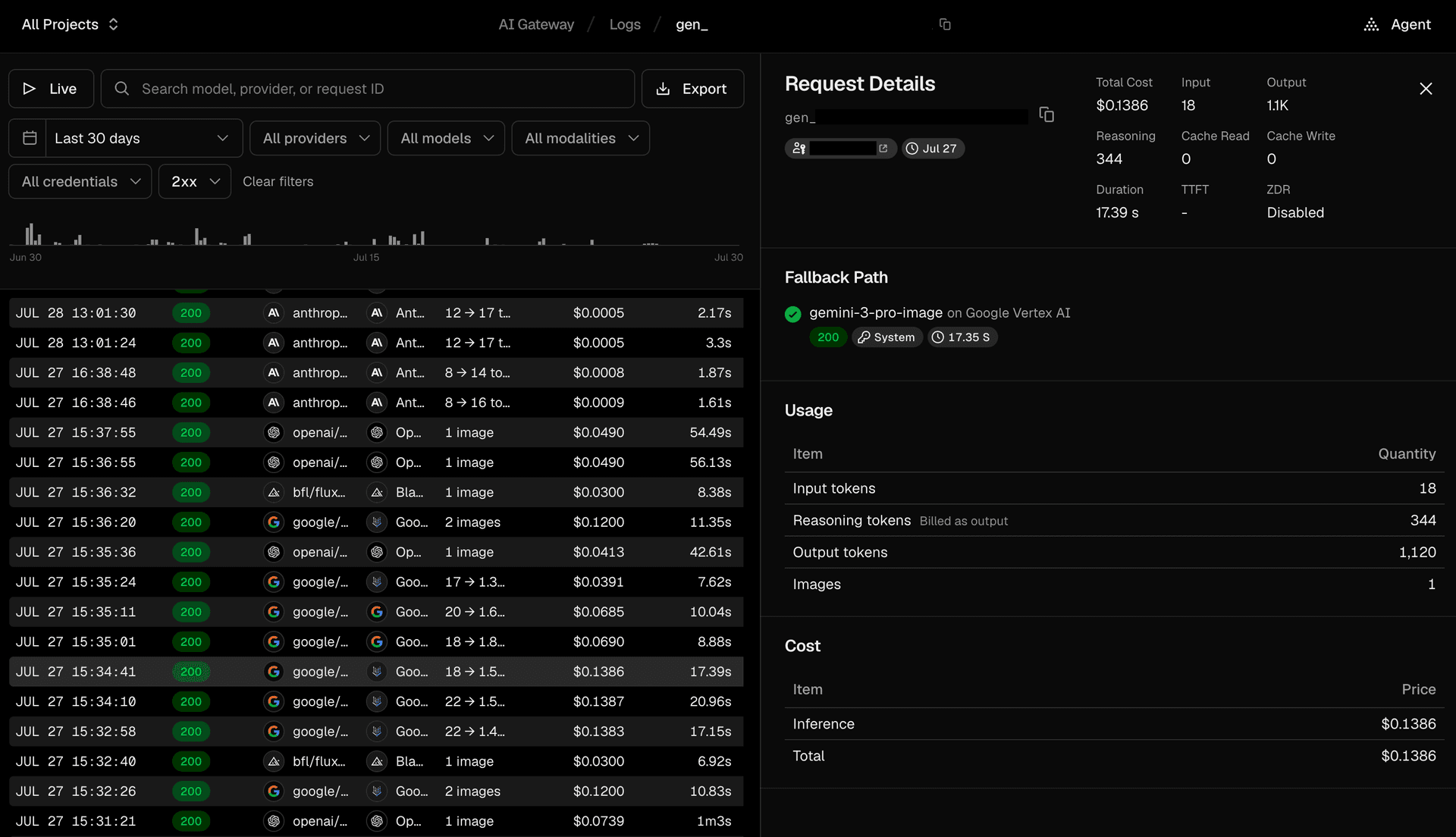Click the green success checkmark for gemini-3-pro-image
This screenshot has width=1456, height=837.
pyautogui.click(x=793, y=314)
